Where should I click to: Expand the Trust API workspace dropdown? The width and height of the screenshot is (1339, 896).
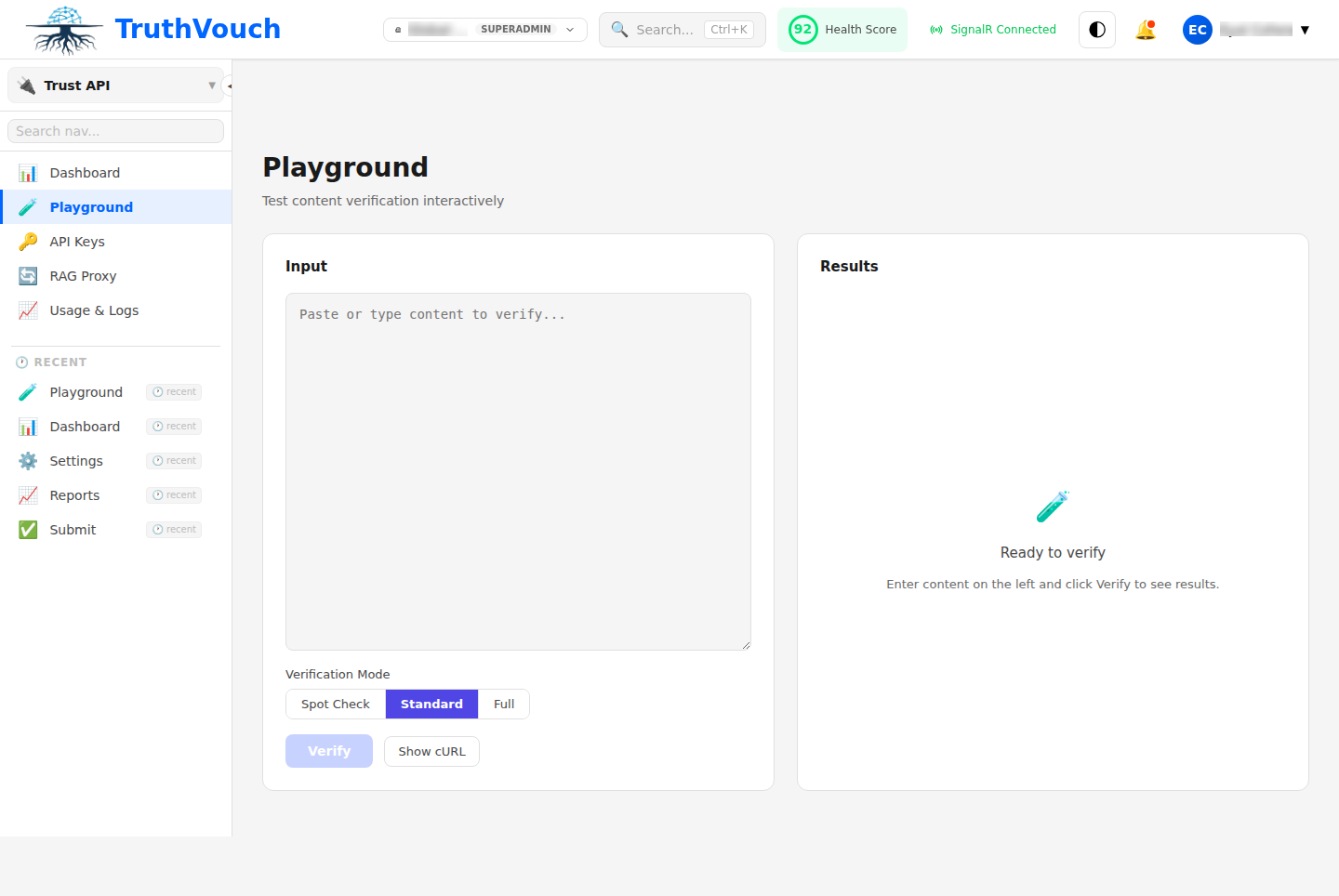[x=114, y=85]
